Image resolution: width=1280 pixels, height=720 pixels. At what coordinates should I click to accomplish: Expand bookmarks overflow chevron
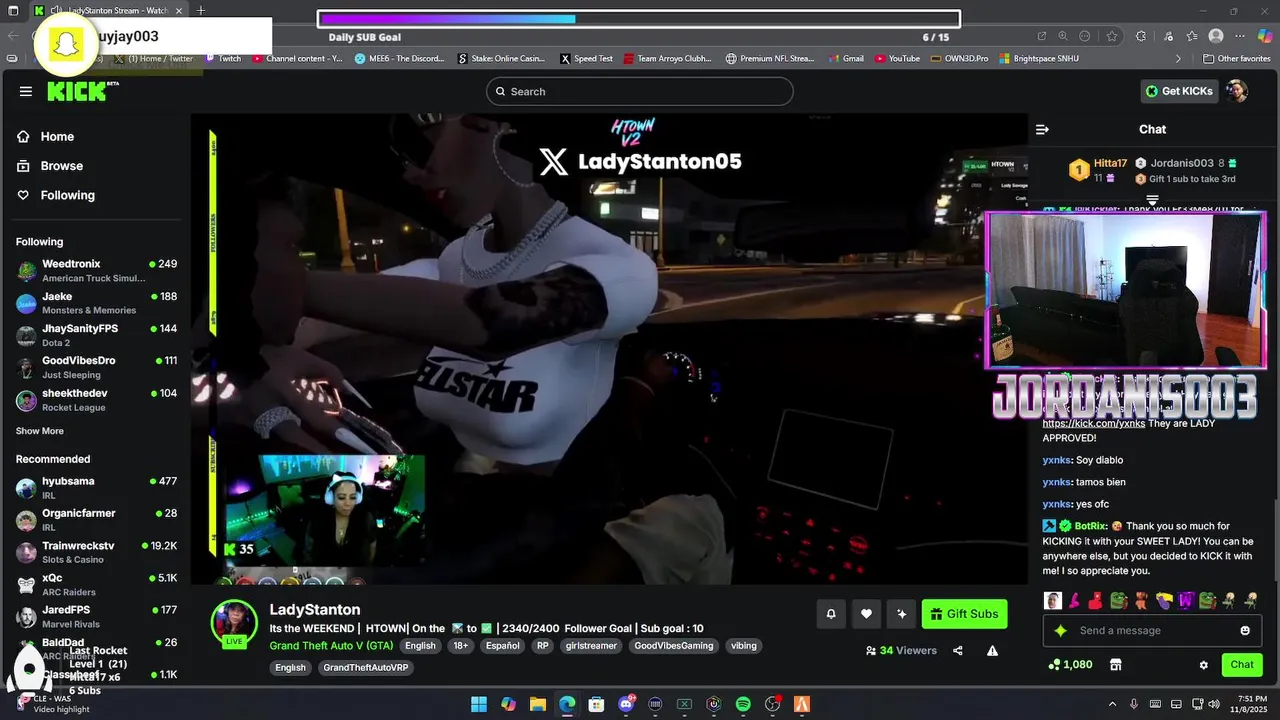click(1178, 59)
